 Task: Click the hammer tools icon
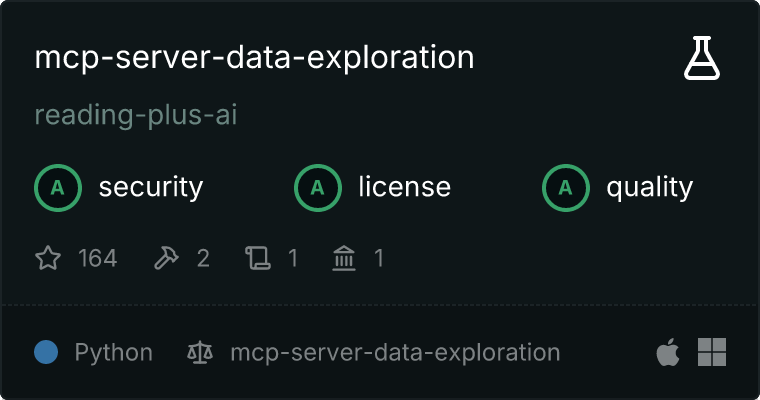point(165,259)
